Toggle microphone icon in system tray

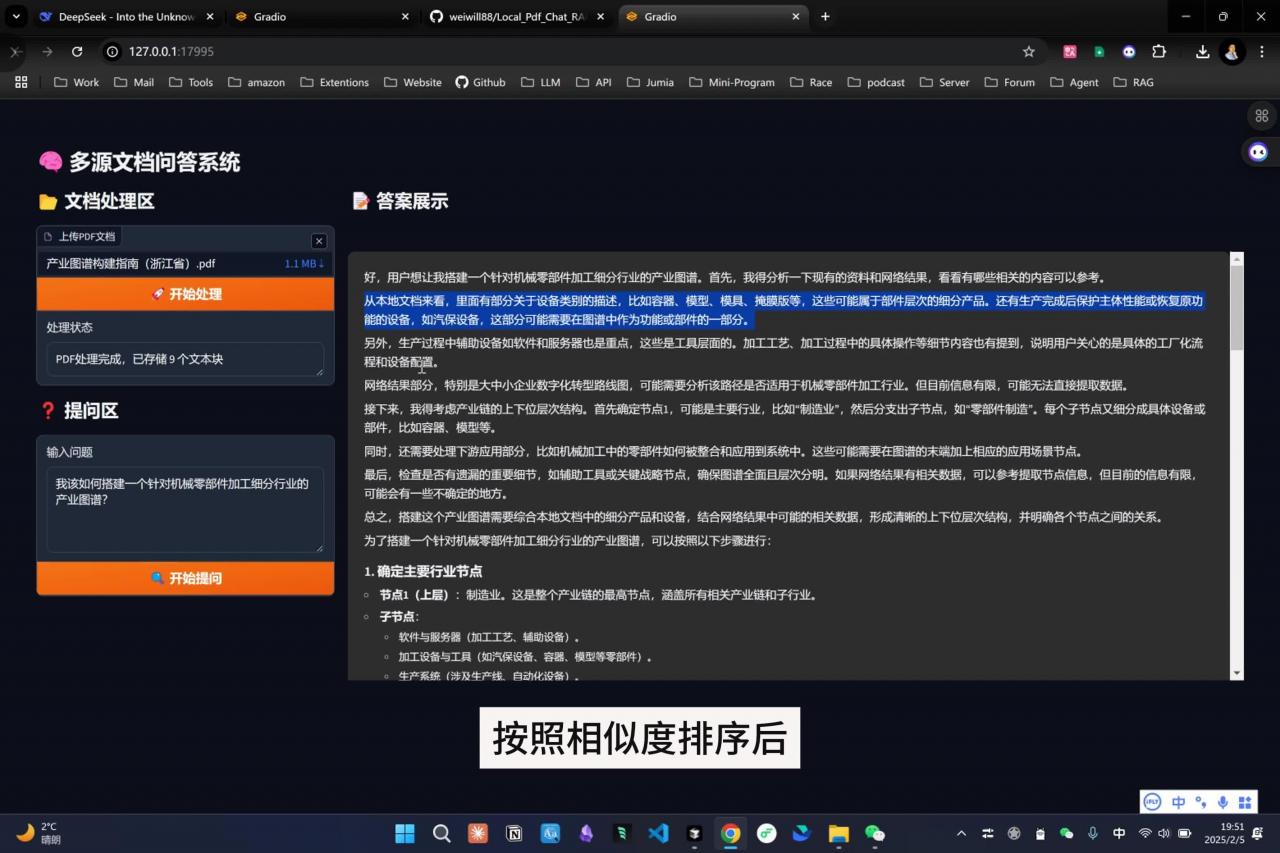point(1092,833)
